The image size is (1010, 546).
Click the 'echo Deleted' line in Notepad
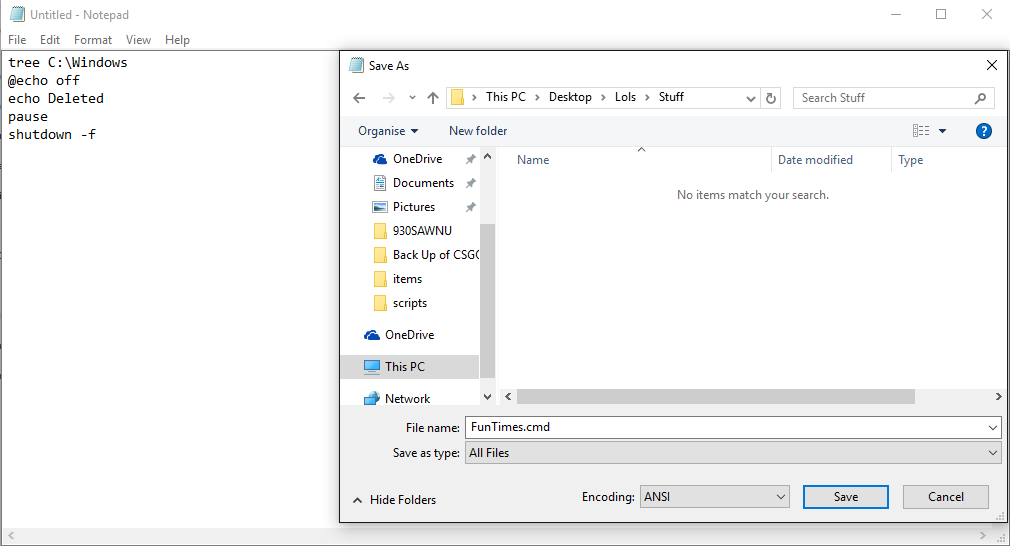tap(55, 99)
